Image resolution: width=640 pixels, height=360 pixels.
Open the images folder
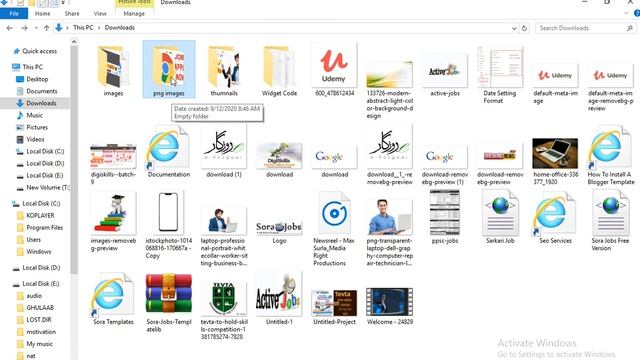click(113, 70)
